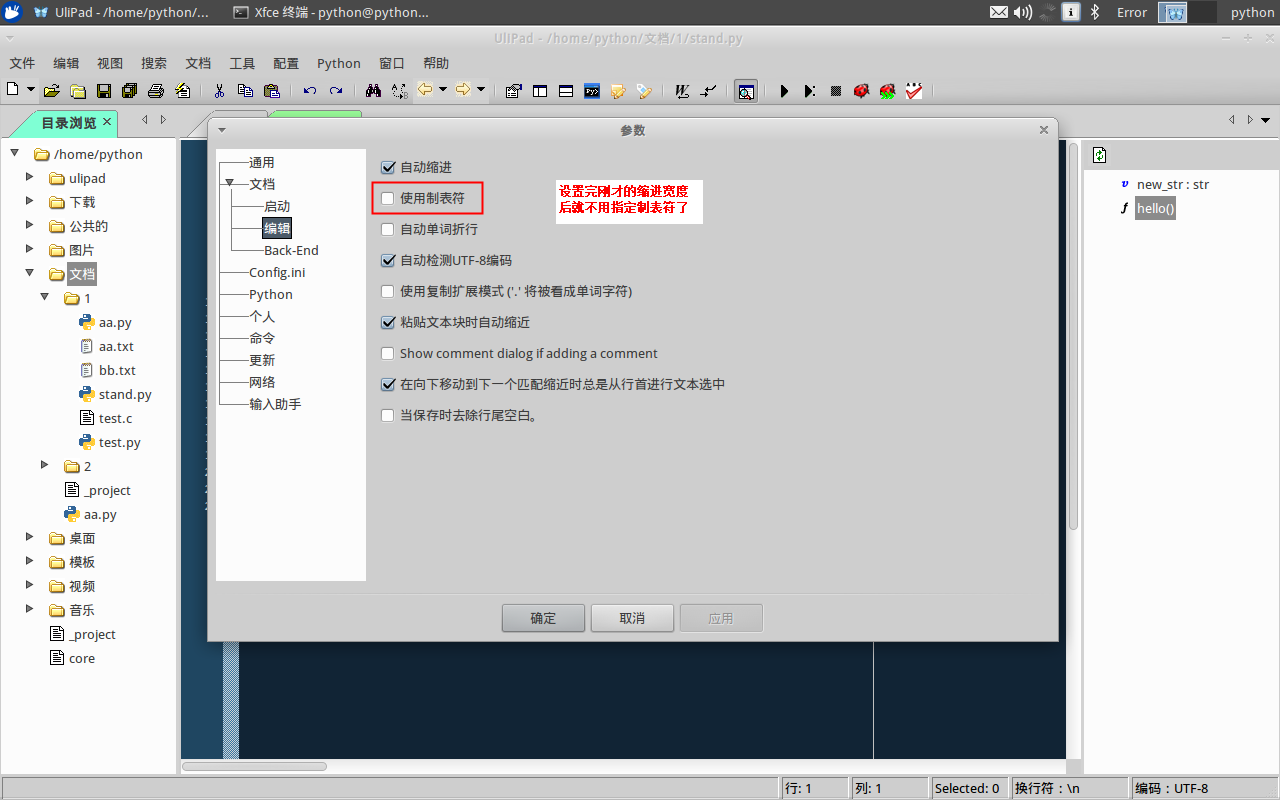The height and width of the screenshot is (800, 1280).
Task: Open the back-arrow history dropdown
Action: pyautogui.click(x=443, y=90)
